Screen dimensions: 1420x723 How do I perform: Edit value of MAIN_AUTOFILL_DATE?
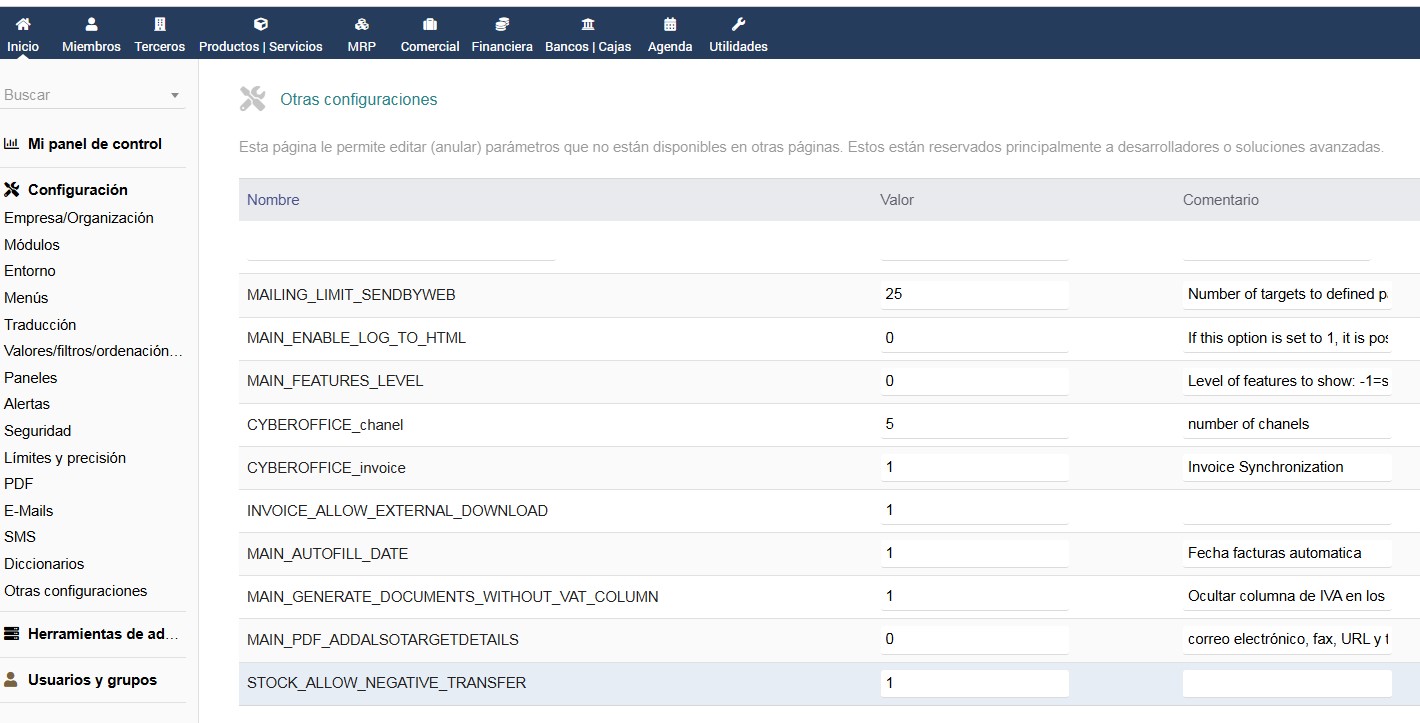974,553
